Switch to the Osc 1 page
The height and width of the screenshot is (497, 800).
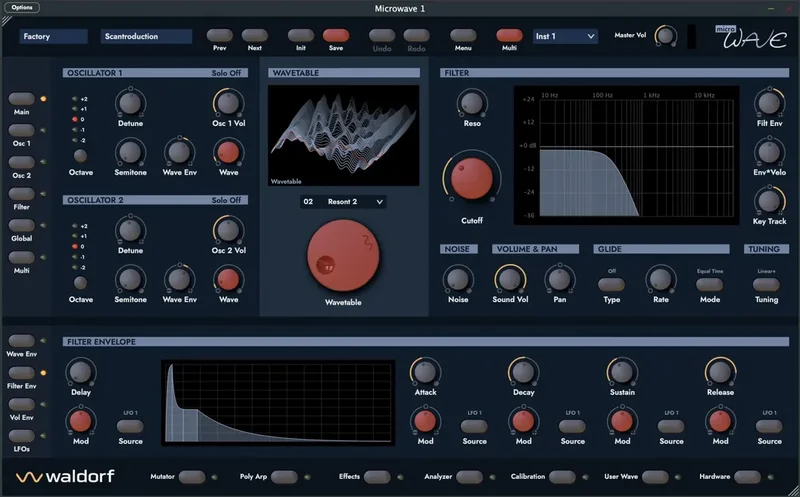point(21,130)
